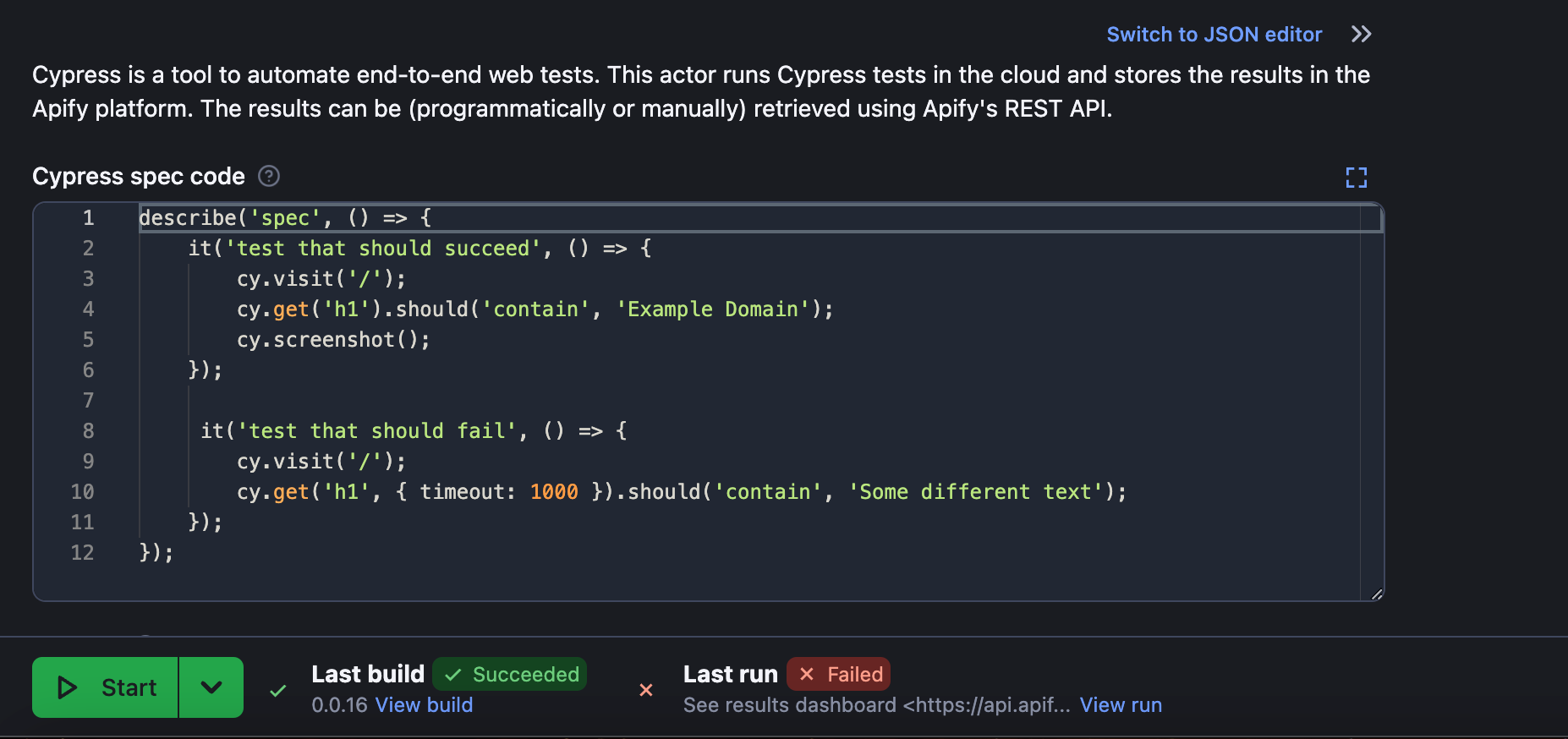Click the Cypress spec code label
Image resolution: width=1568 pixels, height=739 pixels.
coord(139,176)
